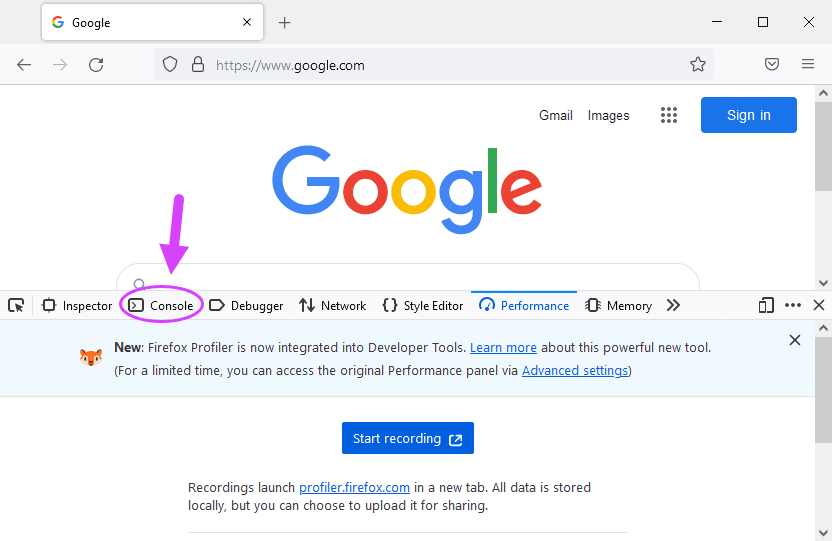Click the Google logo
Screen dimensions: 832x541
407,189
